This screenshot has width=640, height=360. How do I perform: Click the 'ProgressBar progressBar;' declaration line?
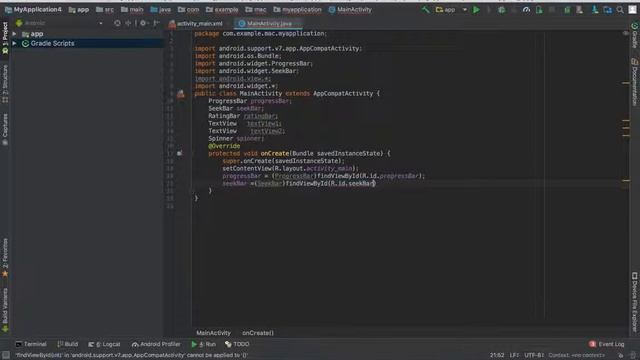click(x=250, y=101)
